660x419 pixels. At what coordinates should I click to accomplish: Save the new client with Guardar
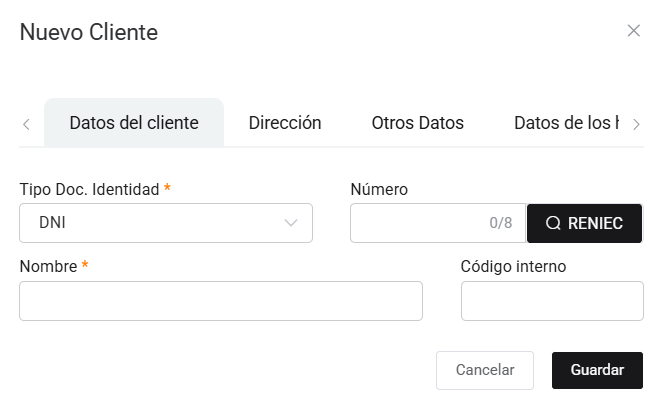tap(597, 370)
